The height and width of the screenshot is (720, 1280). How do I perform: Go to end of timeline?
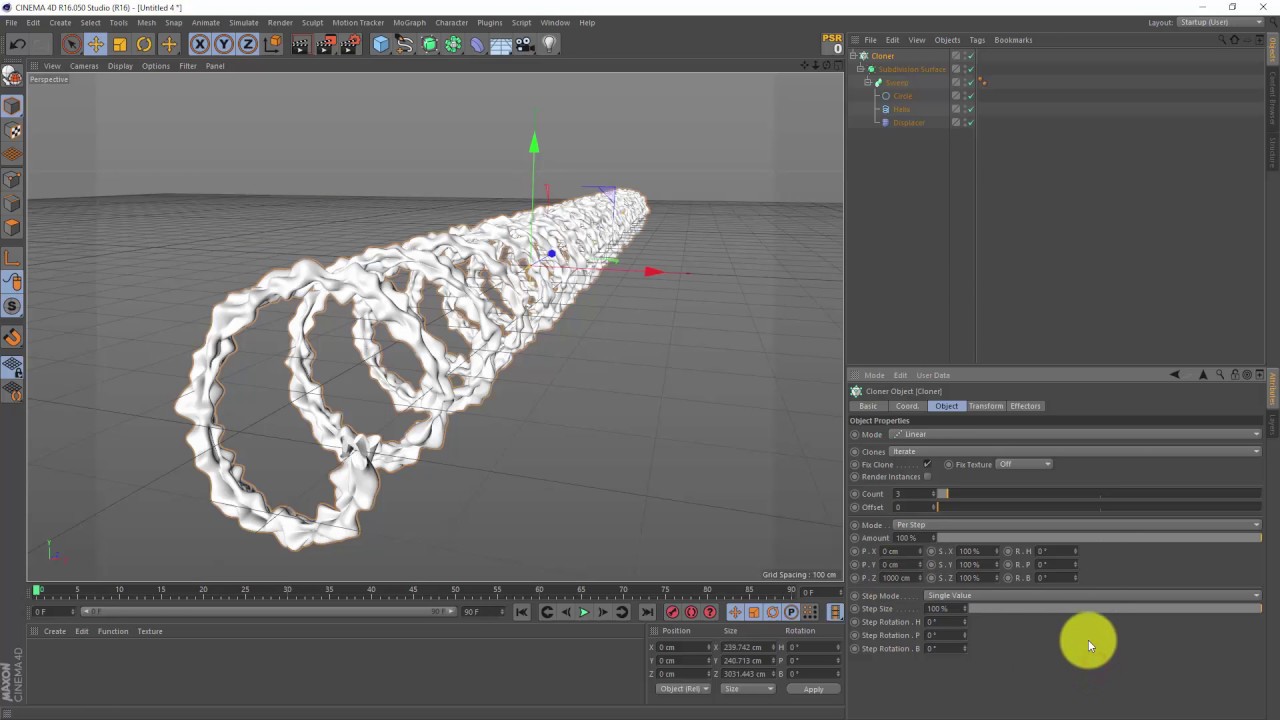click(647, 612)
